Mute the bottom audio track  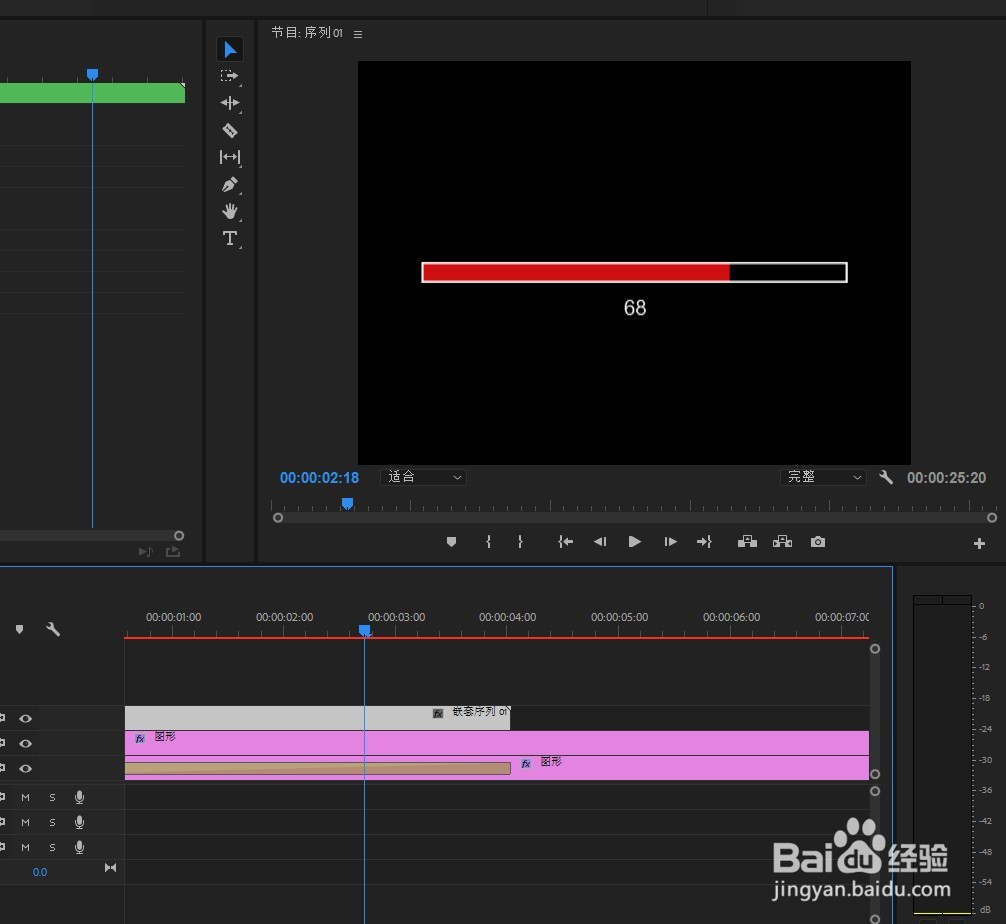[x=26, y=848]
